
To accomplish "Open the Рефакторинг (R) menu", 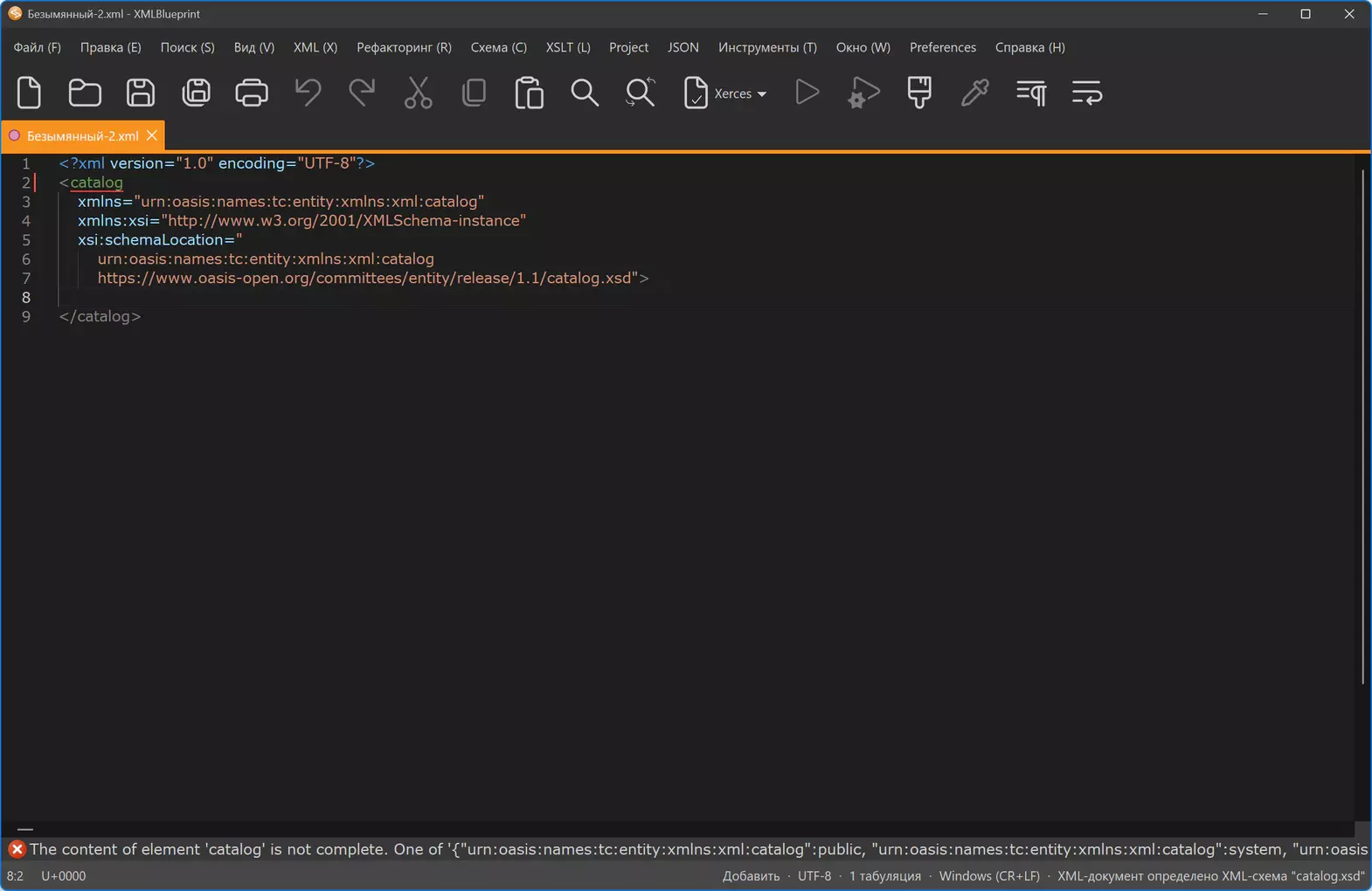I will click(x=404, y=47).
